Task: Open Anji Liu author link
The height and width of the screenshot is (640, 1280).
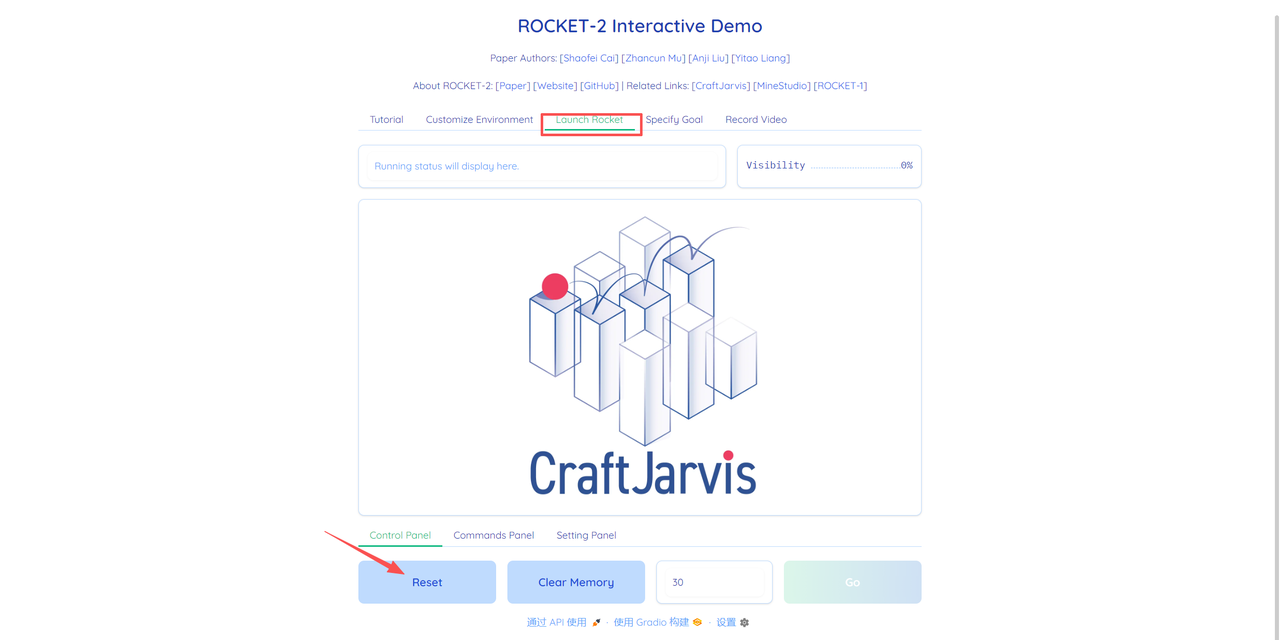Action: click(x=708, y=58)
